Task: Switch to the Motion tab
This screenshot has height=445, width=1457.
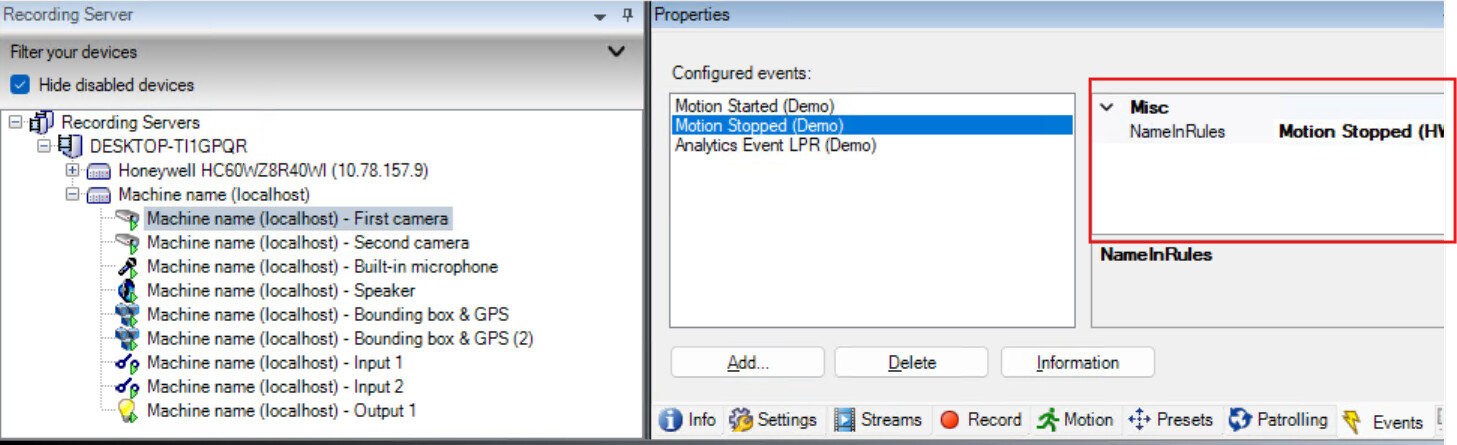Action: tap(1075, 420)
